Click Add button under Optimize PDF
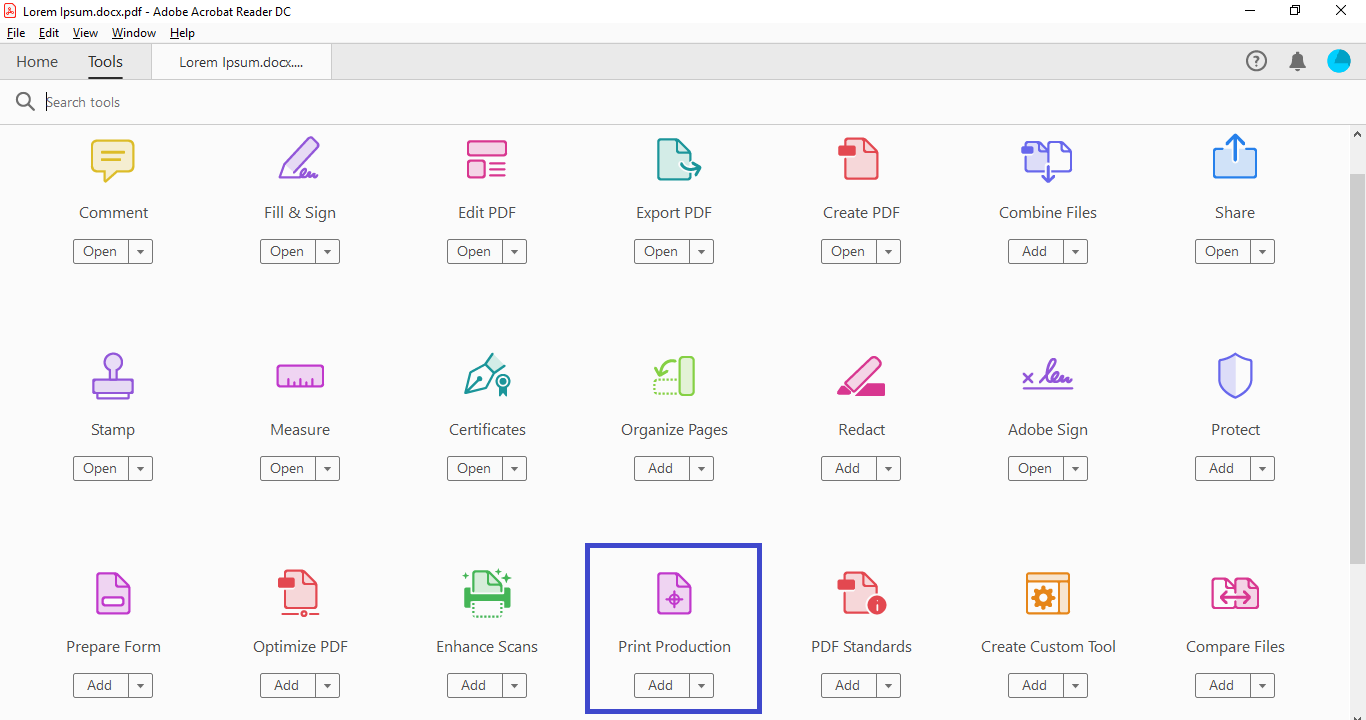 click(287, 686)
